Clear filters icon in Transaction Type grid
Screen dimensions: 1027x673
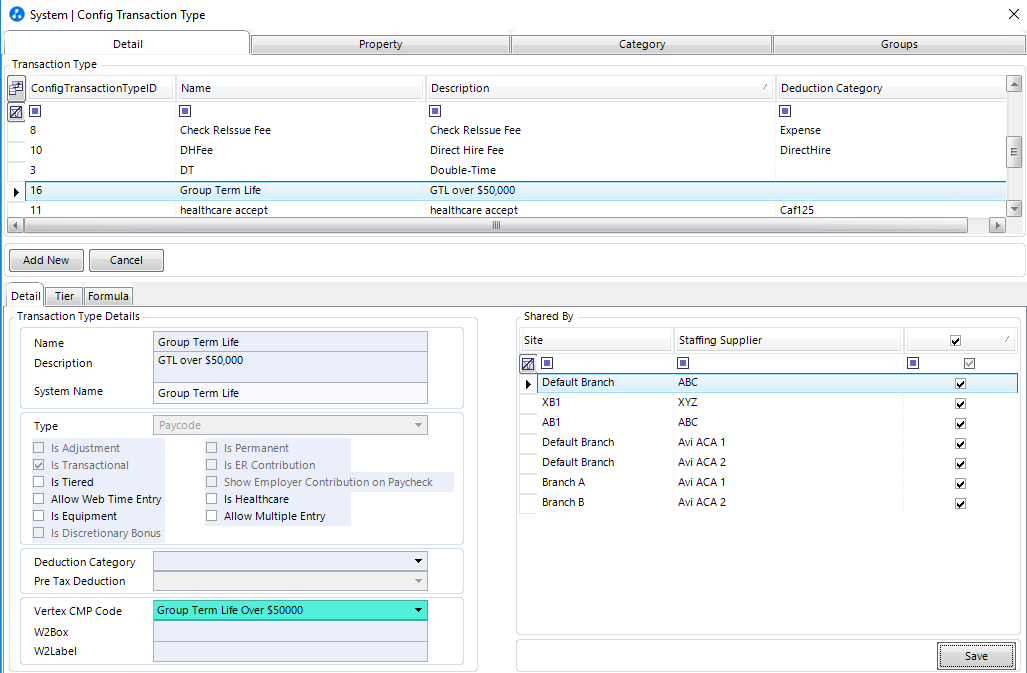click(x=16, y=112)
